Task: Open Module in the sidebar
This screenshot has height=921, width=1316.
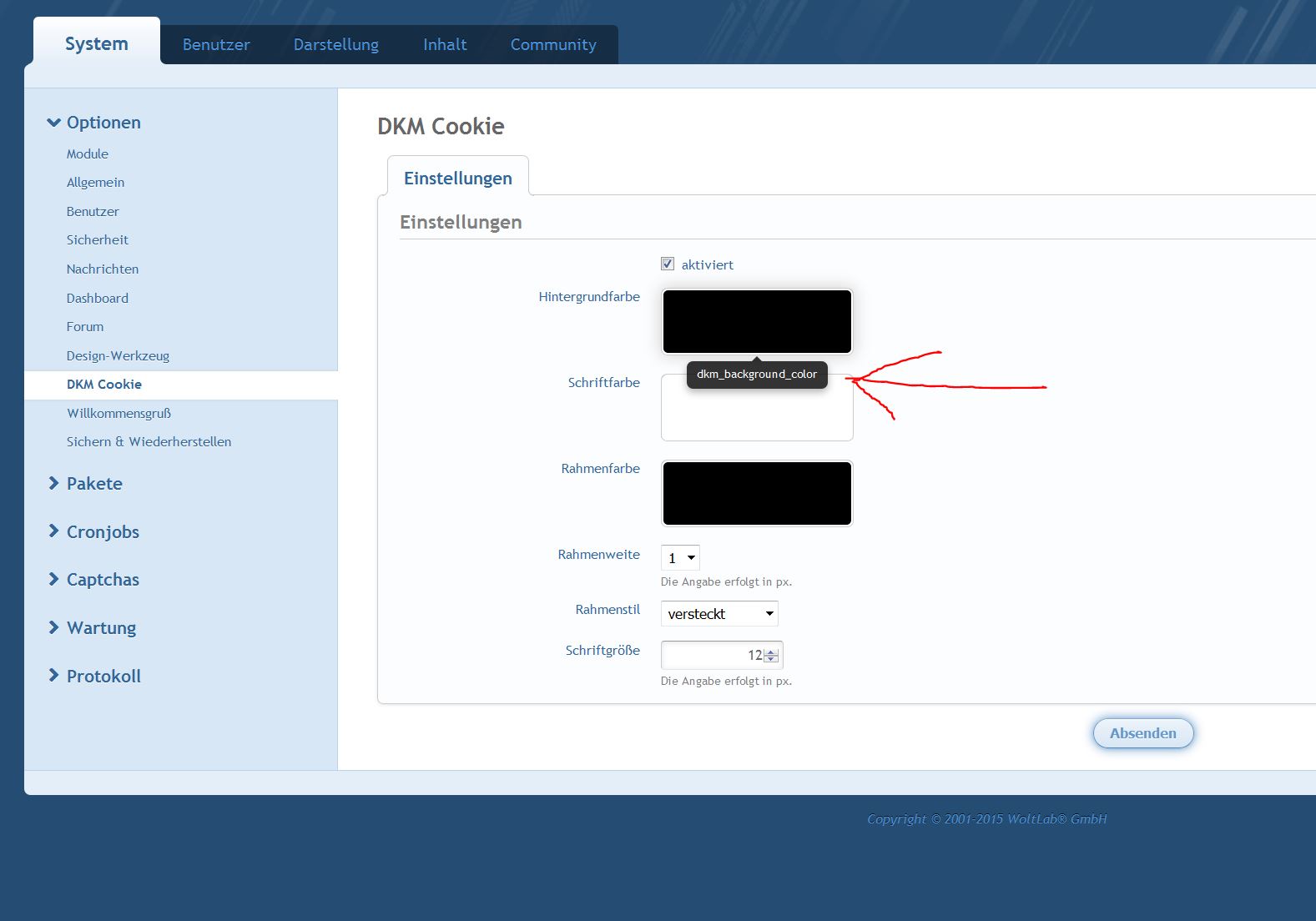Action: click(x=88, y=154)
